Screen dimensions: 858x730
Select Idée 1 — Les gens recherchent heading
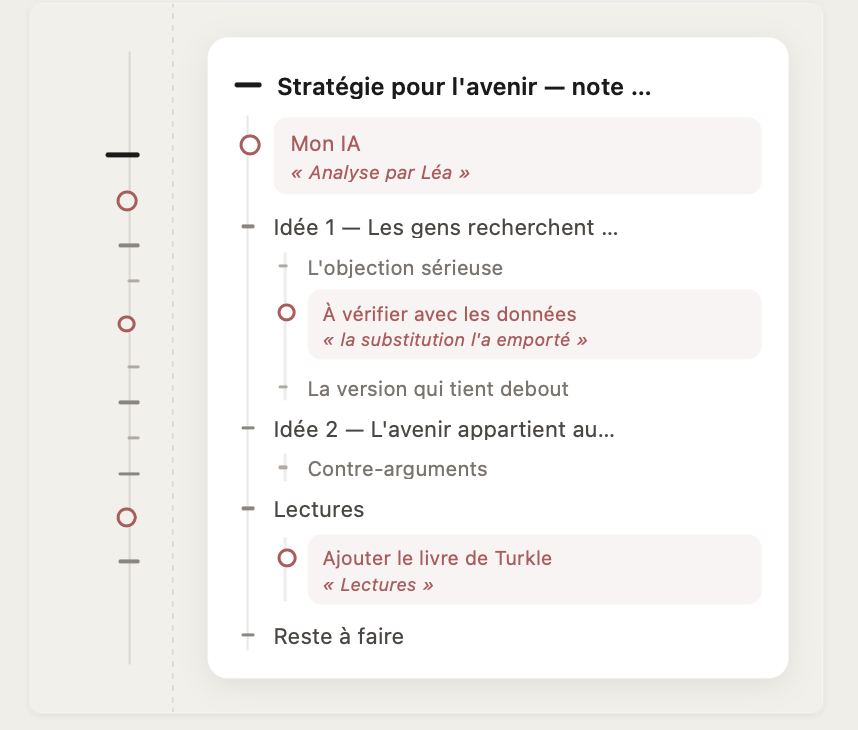445,228
